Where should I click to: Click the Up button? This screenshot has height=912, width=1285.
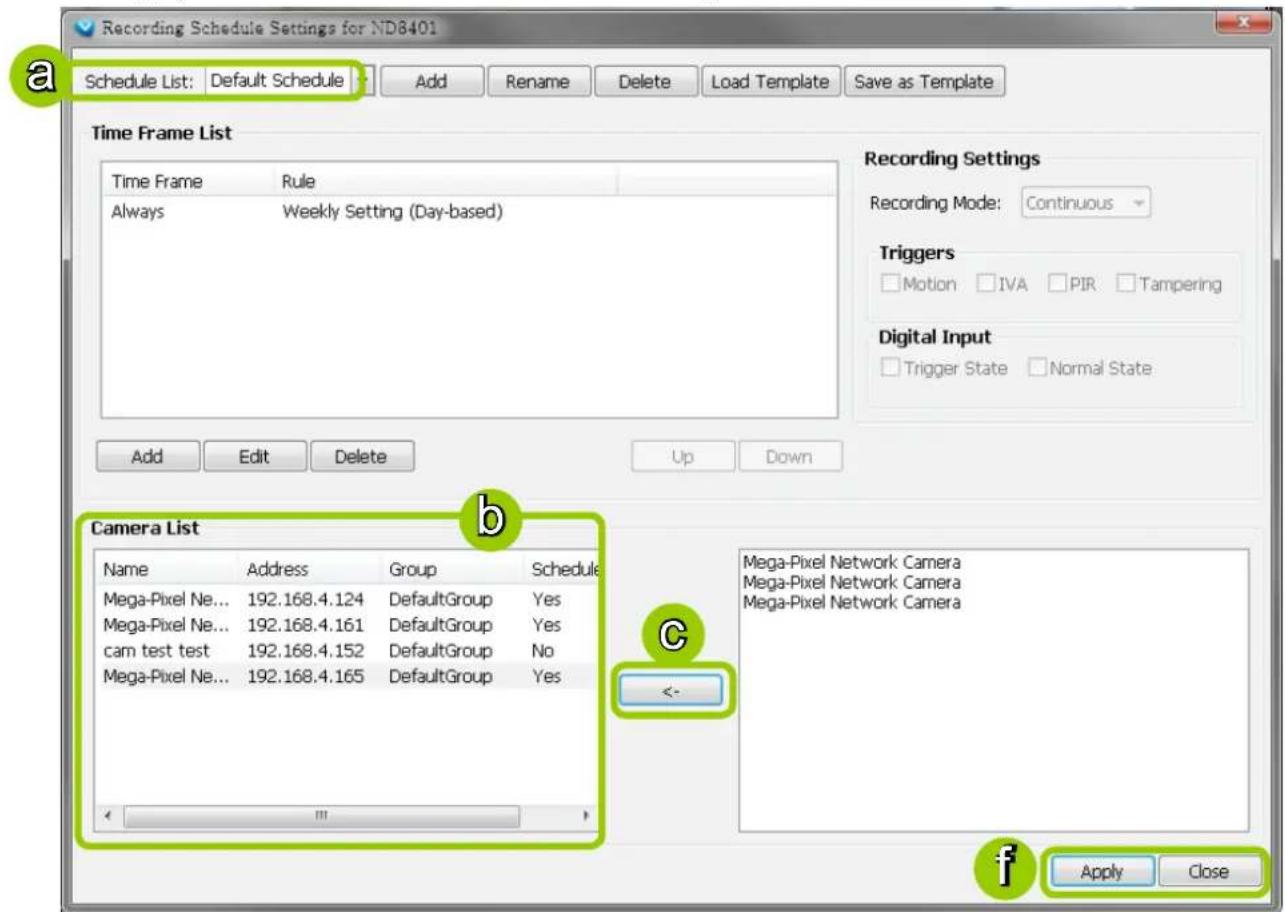point(683,457)
